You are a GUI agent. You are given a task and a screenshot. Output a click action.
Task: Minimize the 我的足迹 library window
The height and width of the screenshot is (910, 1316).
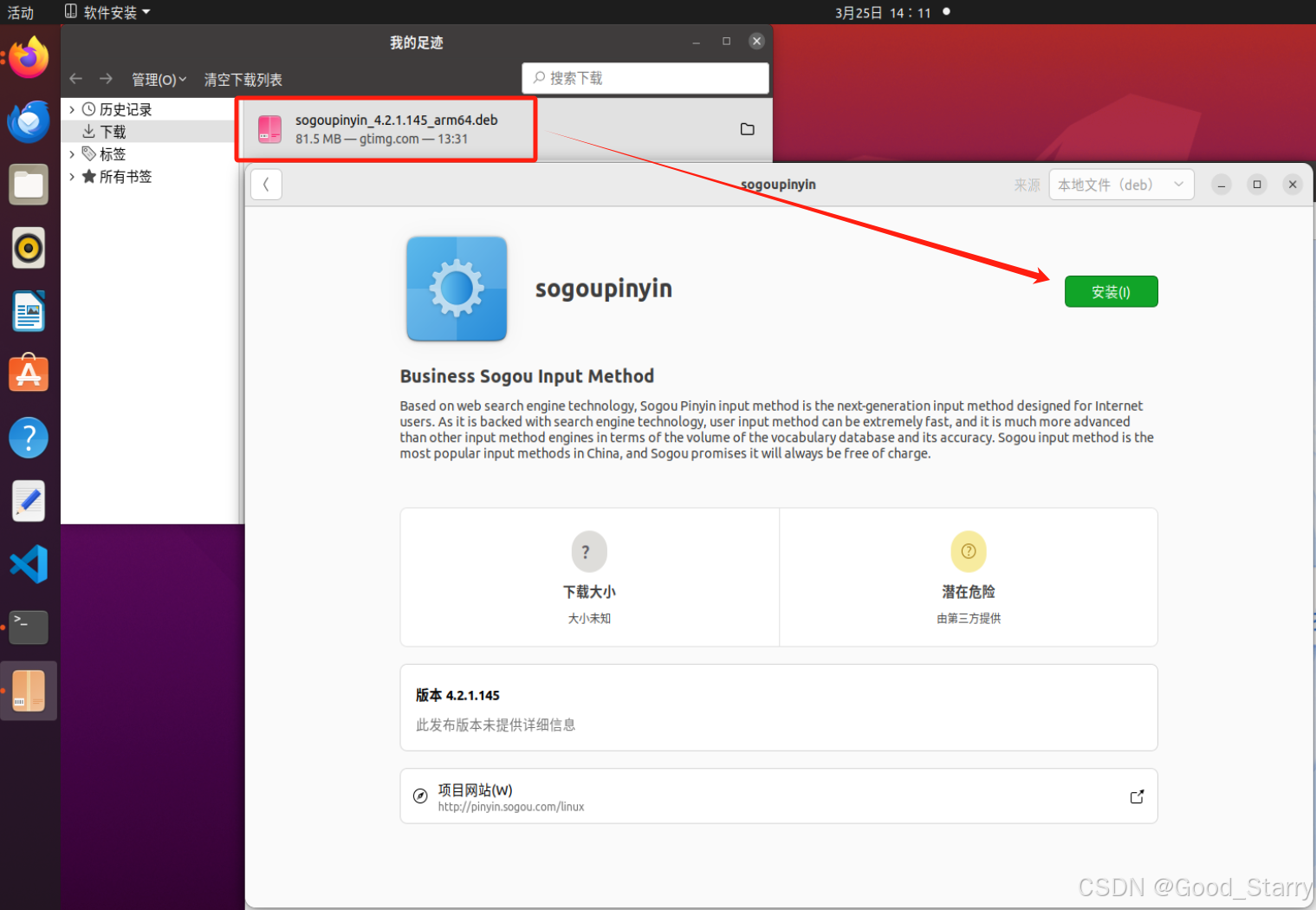point(696,42)
